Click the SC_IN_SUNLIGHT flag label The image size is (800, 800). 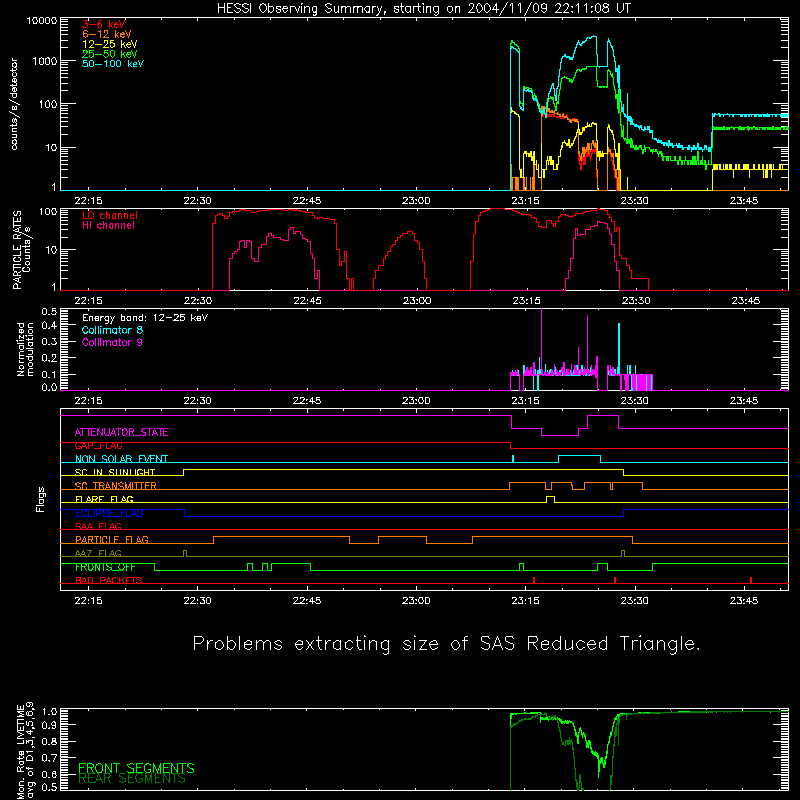pos(115,472)
